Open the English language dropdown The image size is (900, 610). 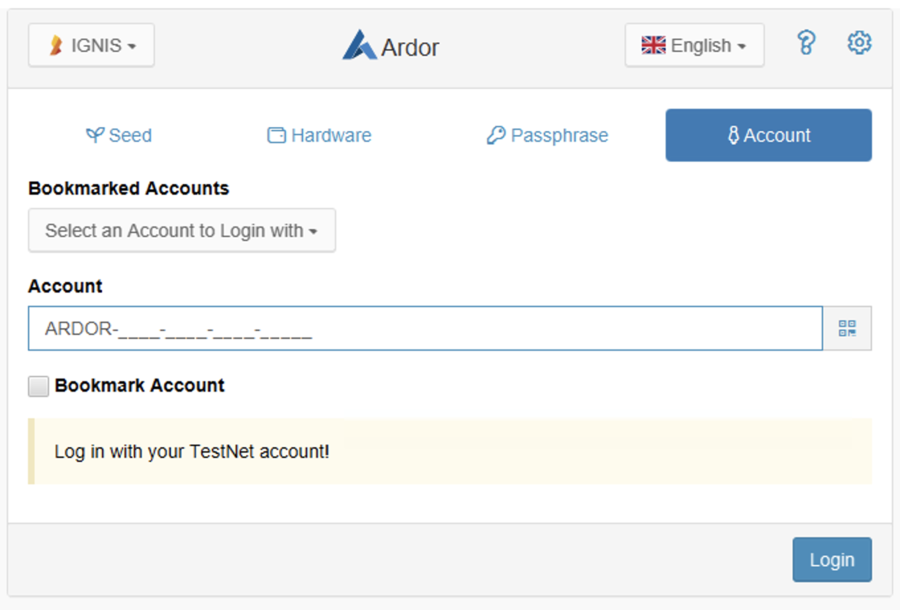pyautogui.click(x=694, y=45)
